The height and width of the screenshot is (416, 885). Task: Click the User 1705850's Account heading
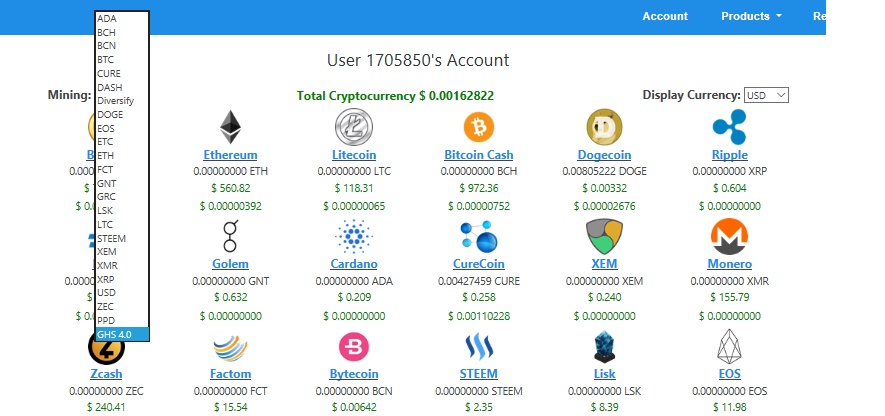tap(418, 60)
